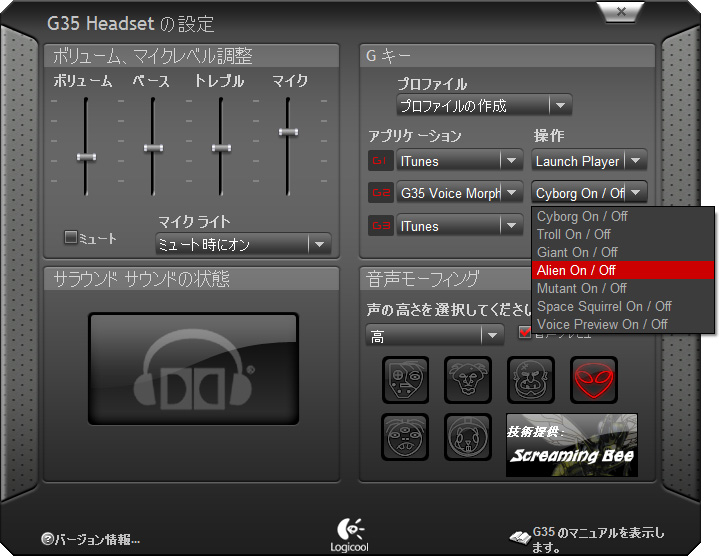The height and width of the screenshot is (556, 719).
Task: Click the Screaming Bee banner
Action: pyautogui.click(x=572, y=445)
